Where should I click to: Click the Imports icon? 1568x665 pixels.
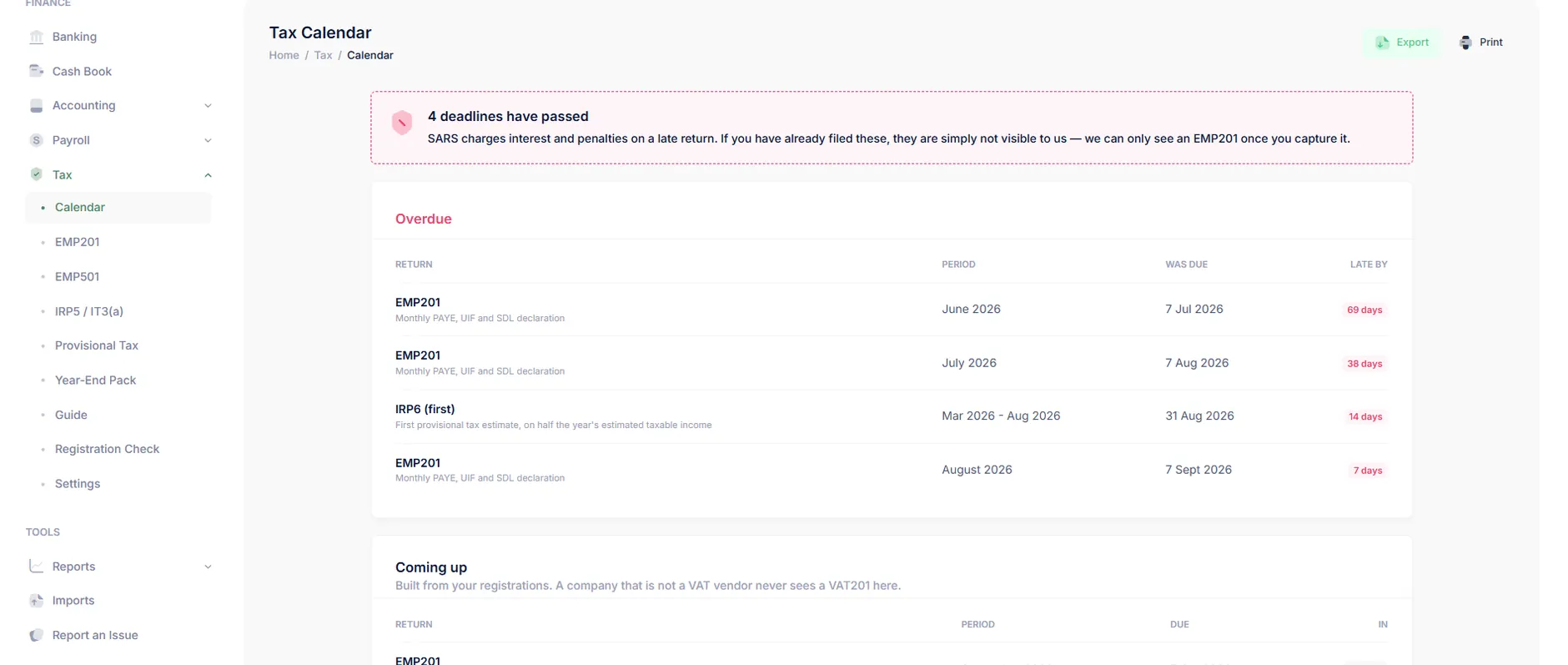pyautogui.click(x=36, y=601)
